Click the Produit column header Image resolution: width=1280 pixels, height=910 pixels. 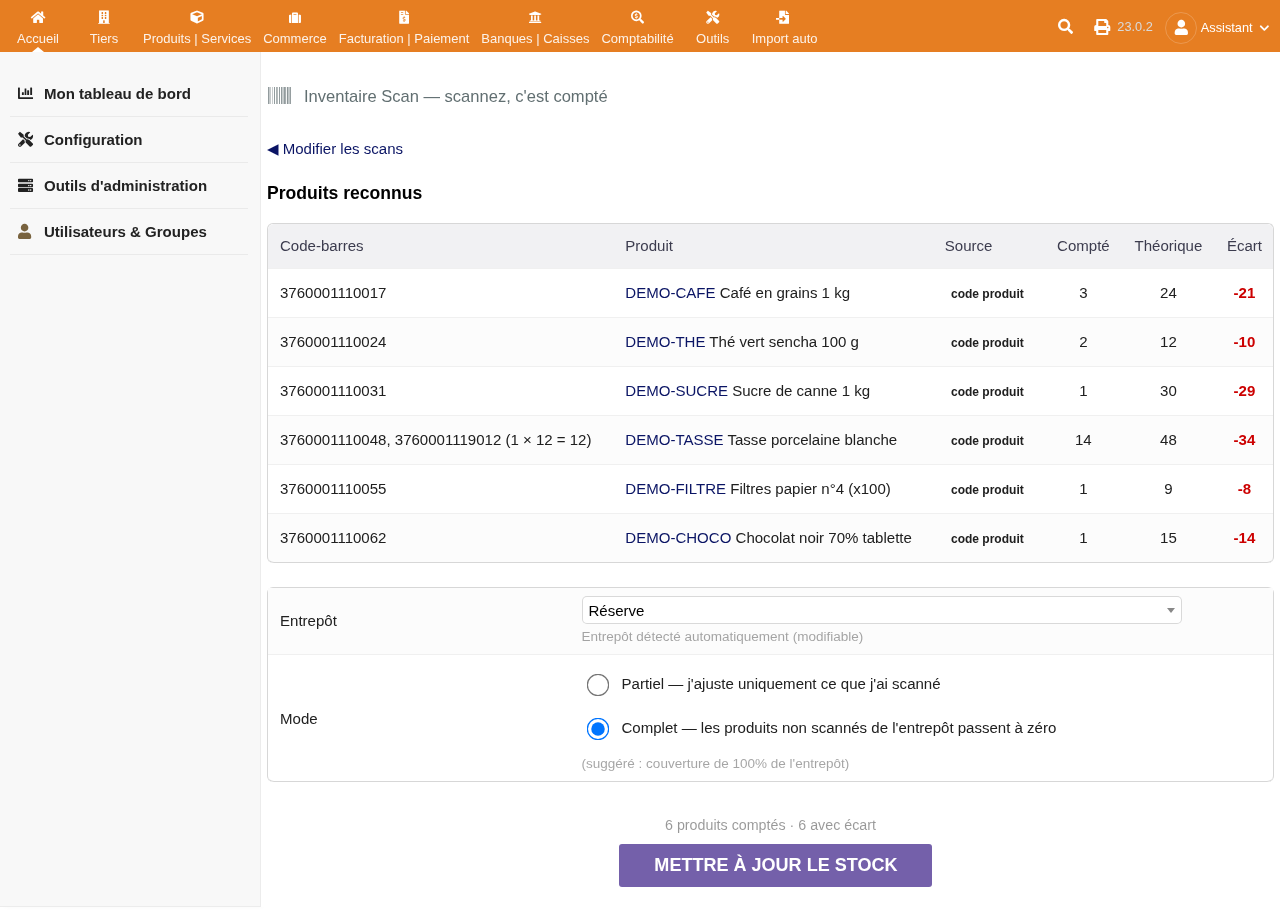tap(649, 246)
